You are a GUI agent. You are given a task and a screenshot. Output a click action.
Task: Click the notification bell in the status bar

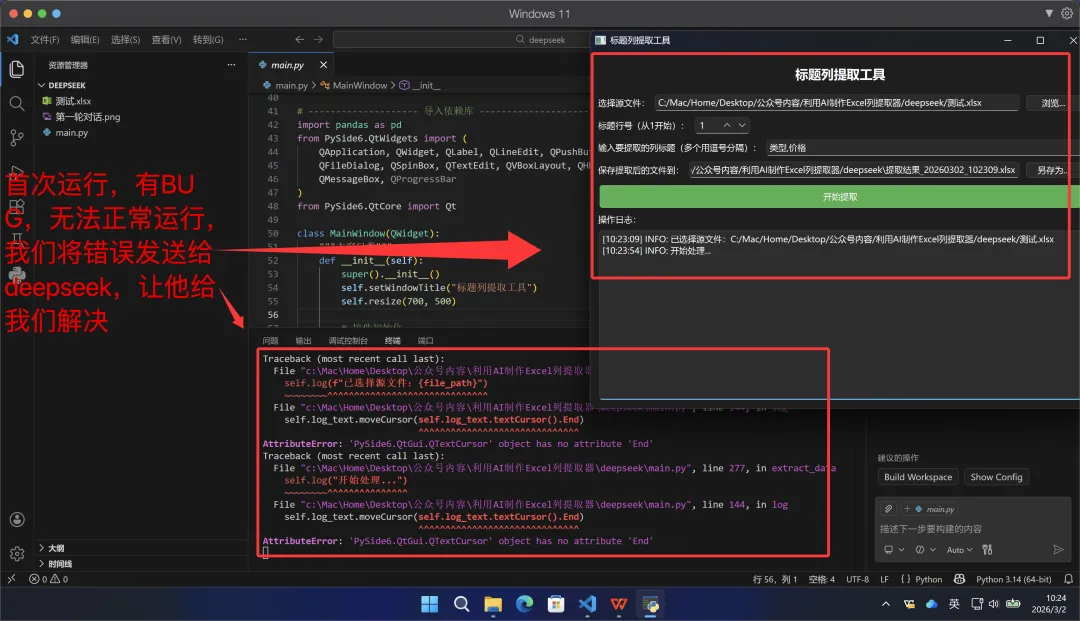(x=1068, y=579)
